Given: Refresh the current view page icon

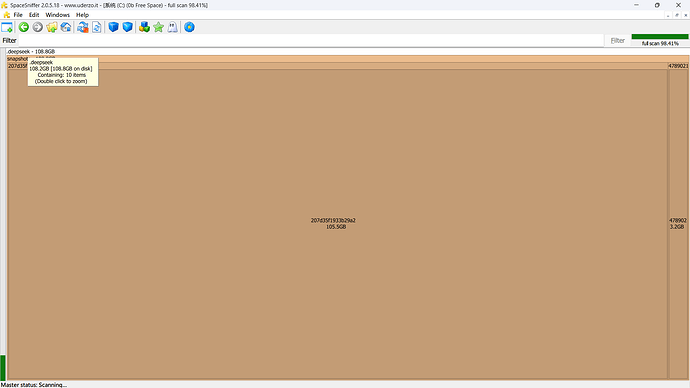Looking at the screenshot, I should coord(97,27).
